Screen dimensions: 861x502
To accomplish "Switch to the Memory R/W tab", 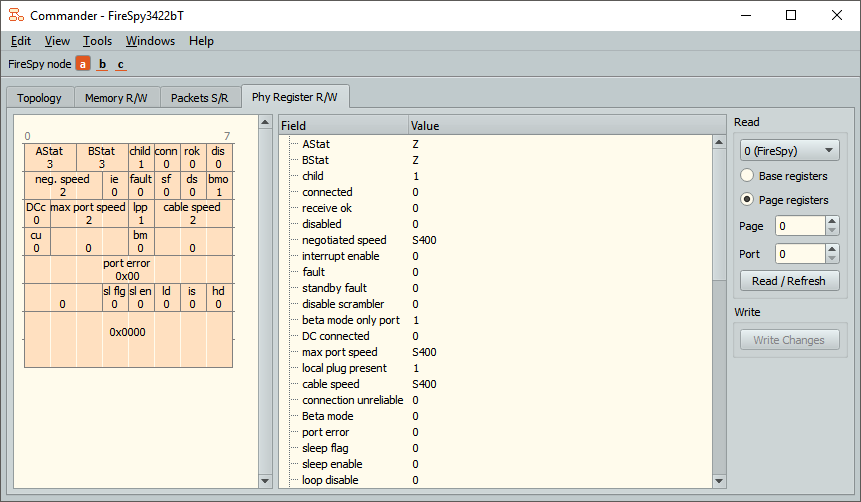I will tap(116, 98).
